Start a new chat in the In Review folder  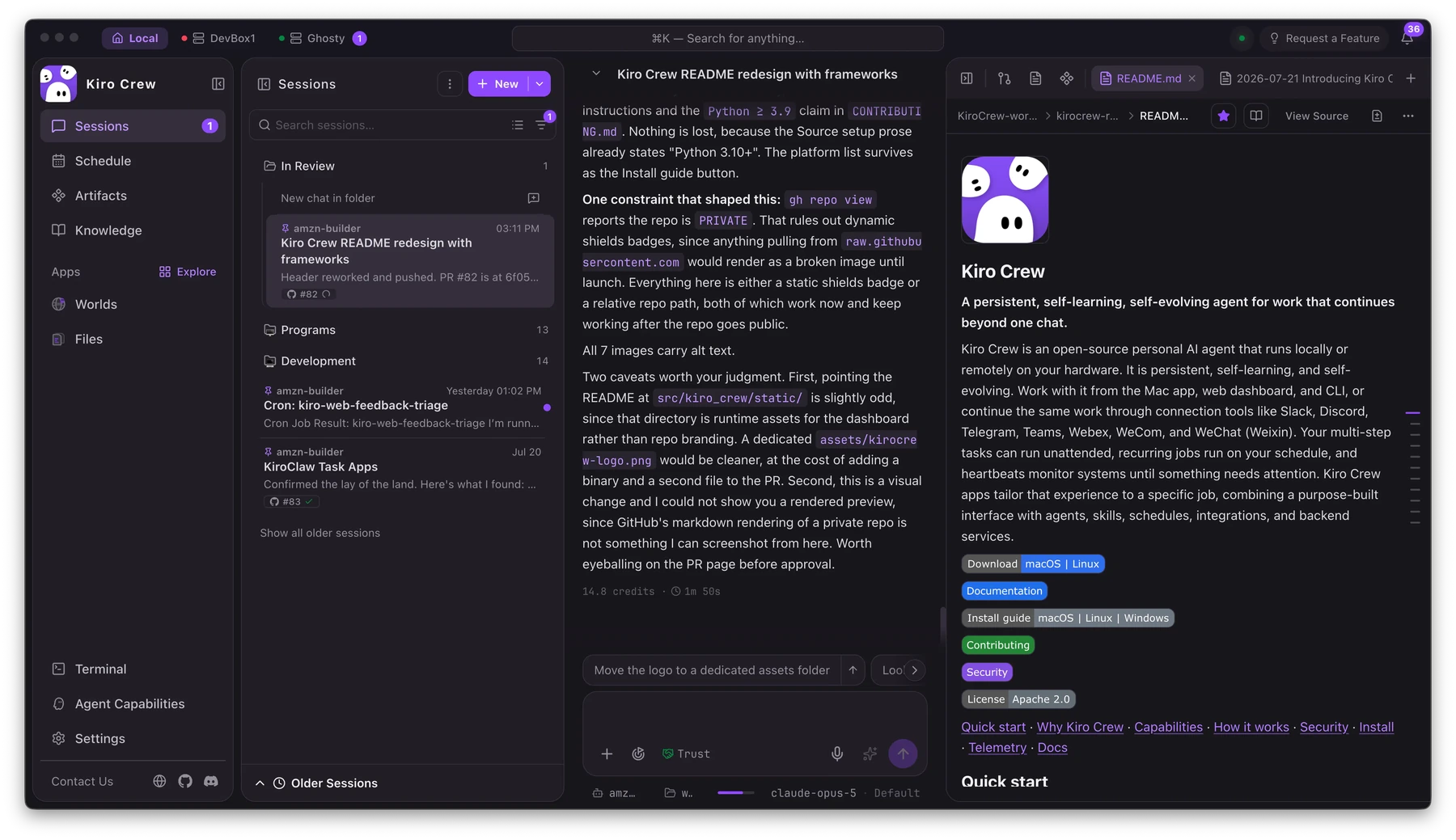click(534, 198)
